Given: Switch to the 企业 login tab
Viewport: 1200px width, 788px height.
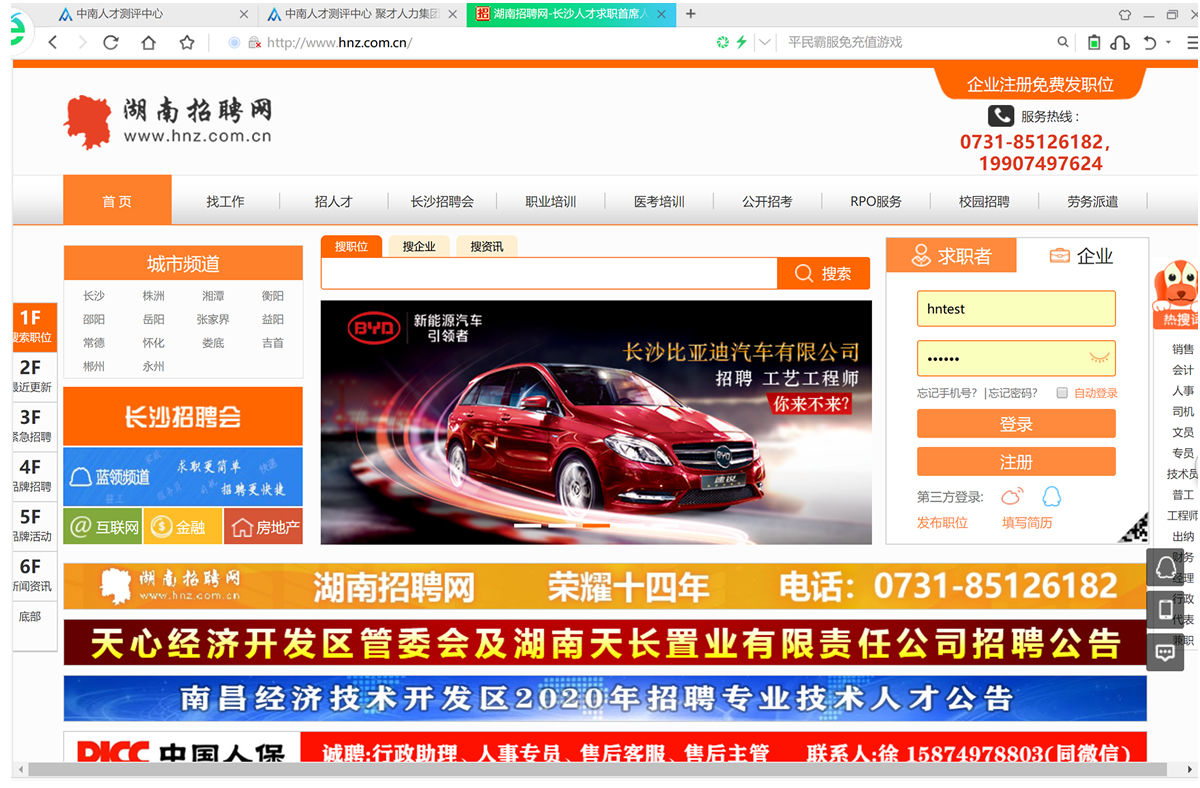Looking at the screenshot, I should point(1081,256).
